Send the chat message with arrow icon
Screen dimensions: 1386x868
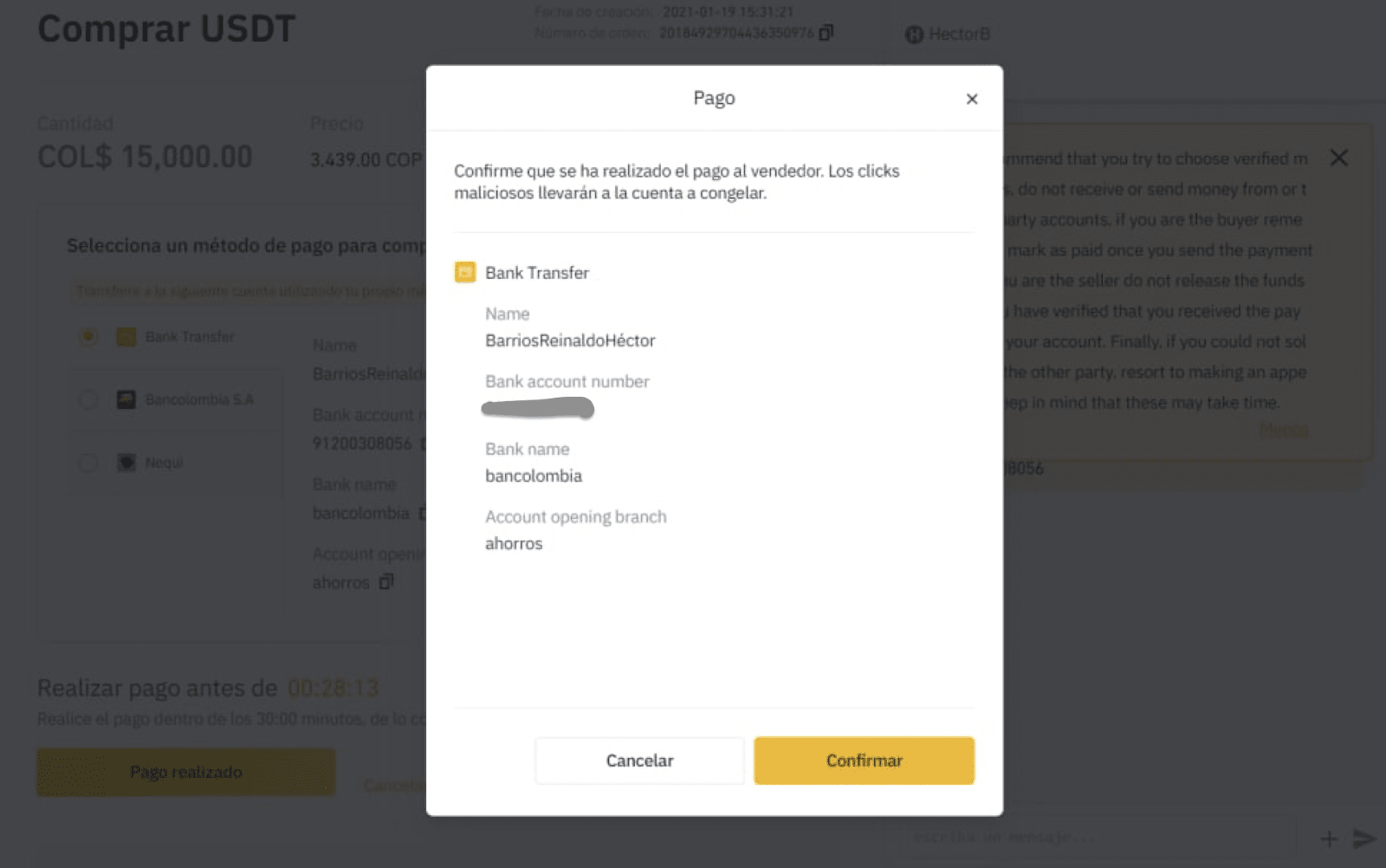[x=1365, y=838]
